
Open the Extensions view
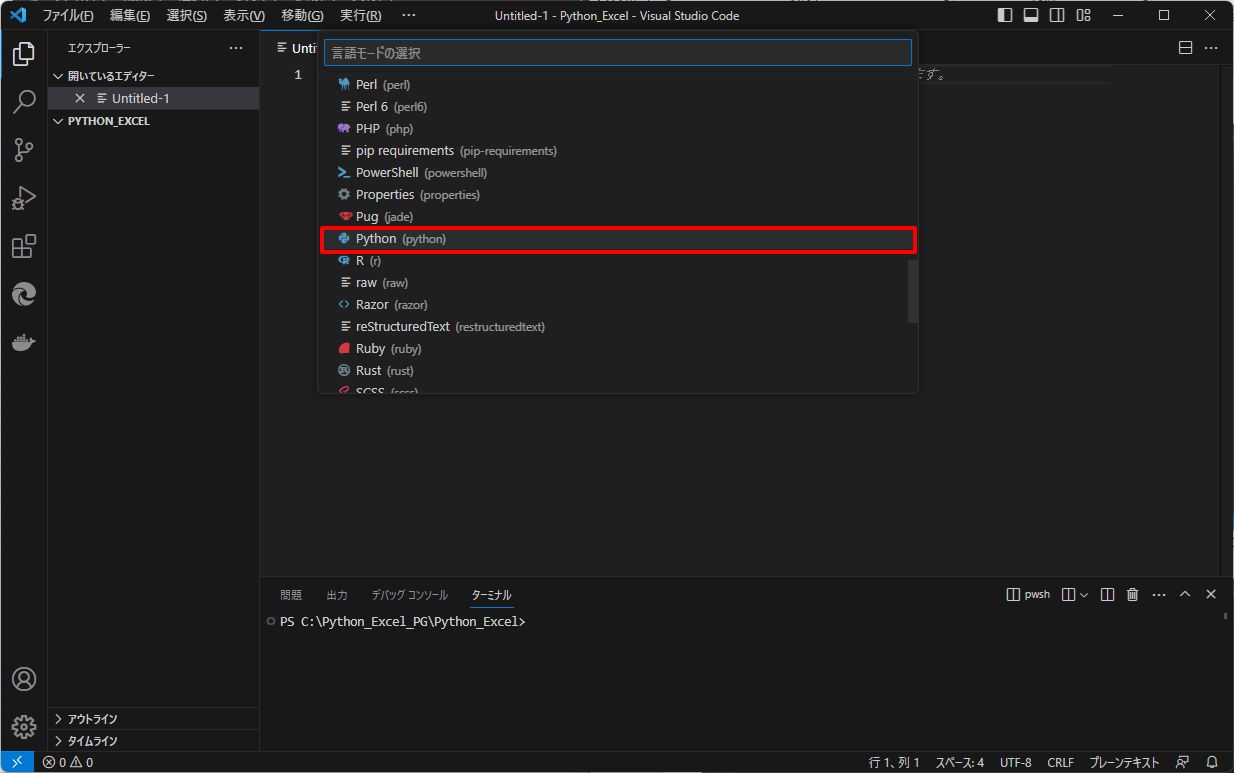point(24,246)
